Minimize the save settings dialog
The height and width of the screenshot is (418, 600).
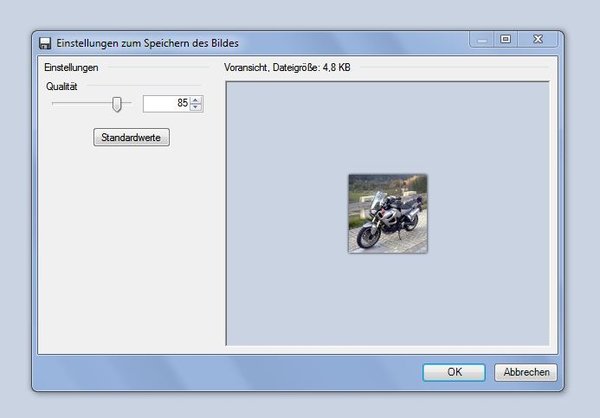[x=484, y=40]
